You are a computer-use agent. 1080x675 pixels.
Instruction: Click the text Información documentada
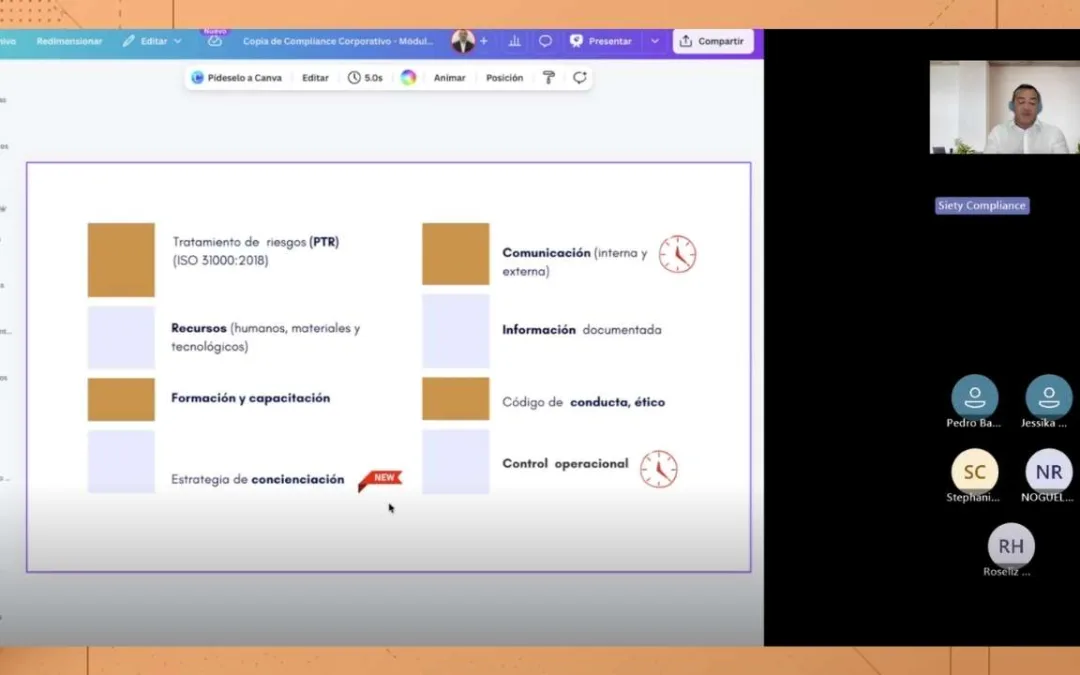pos(582,330)
